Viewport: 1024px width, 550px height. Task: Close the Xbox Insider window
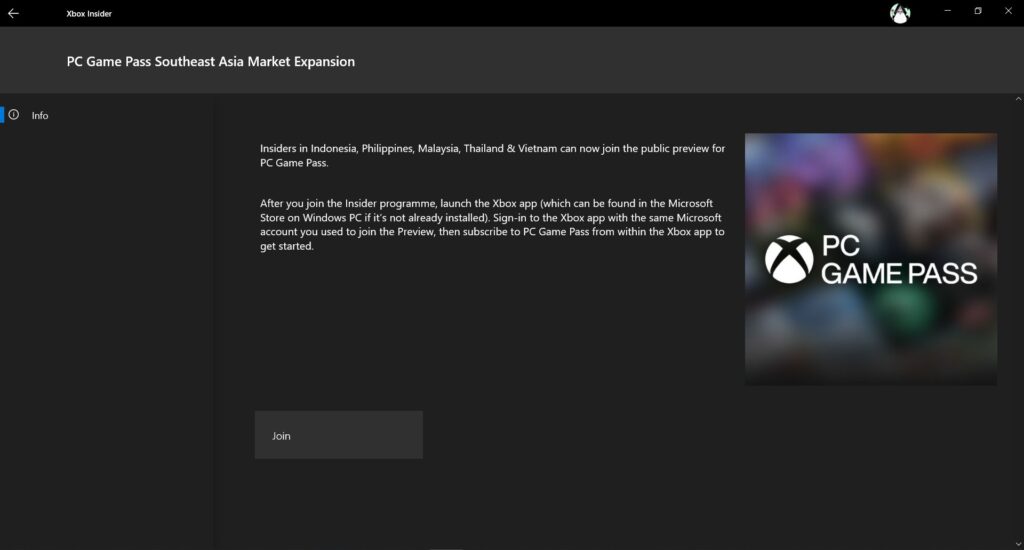(x=1008, y=11)
